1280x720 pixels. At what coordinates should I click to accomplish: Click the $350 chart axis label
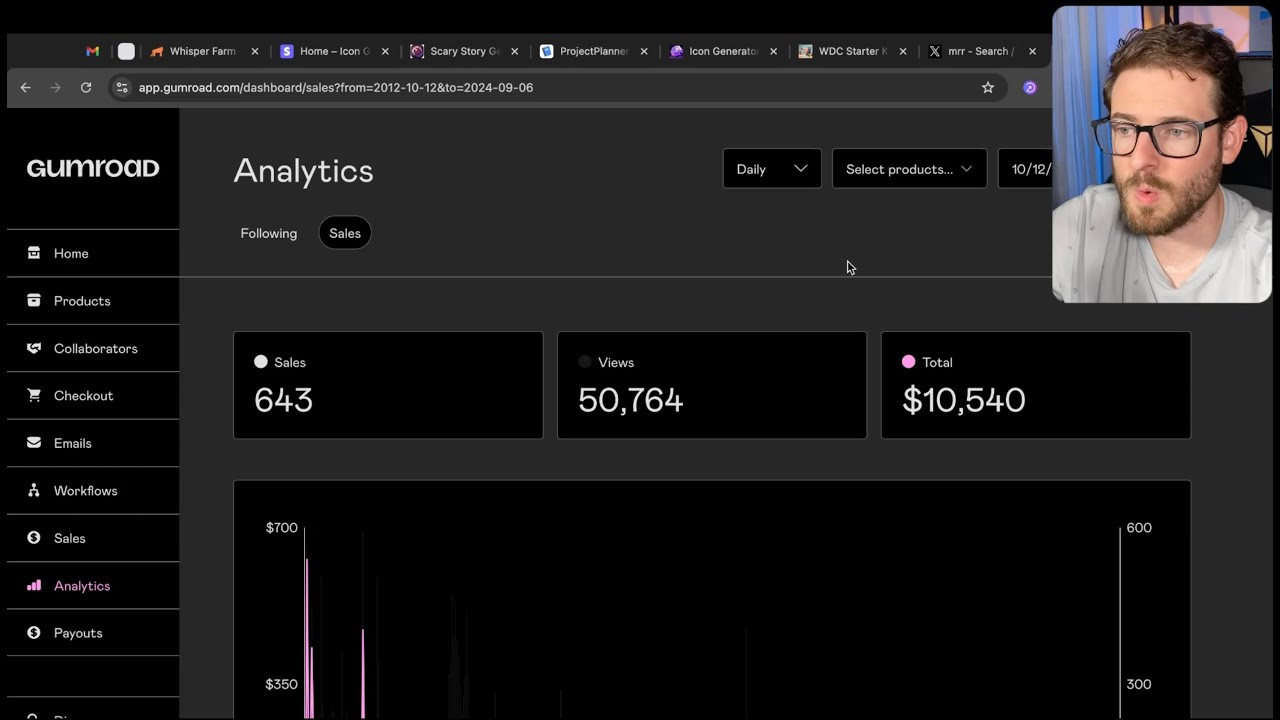pyautogui.click(x=282, y=684)
